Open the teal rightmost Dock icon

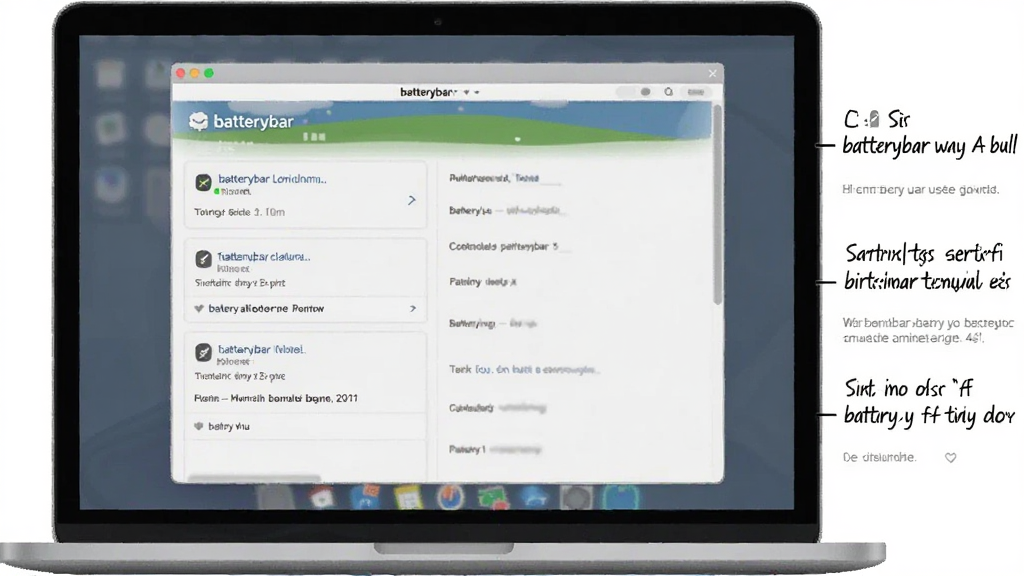pyautogui.click(x=619, y=497)
